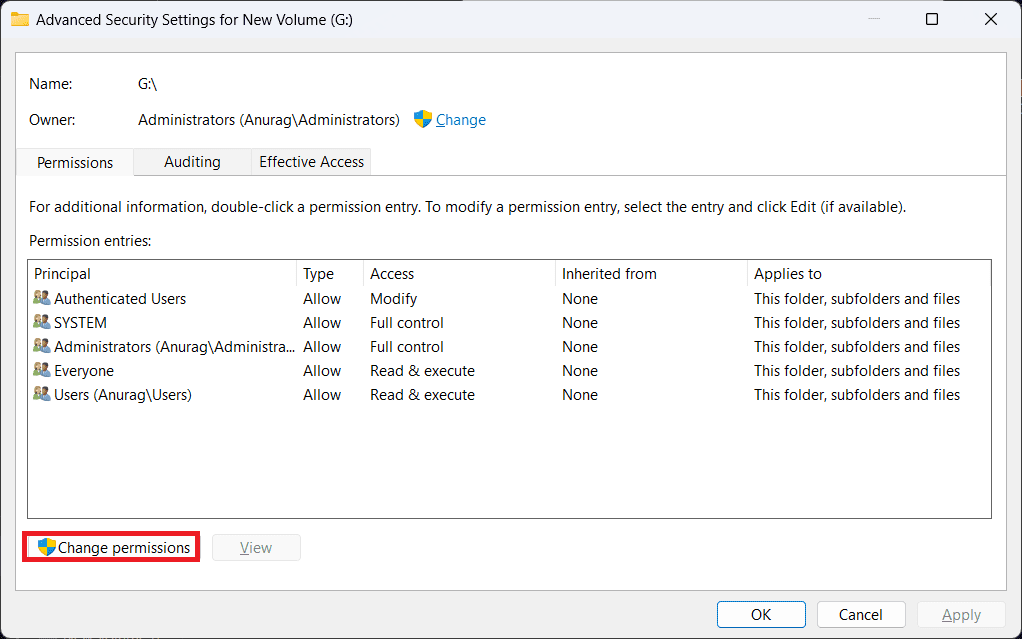Click the shield icon on Change permissions

[46, 547]
